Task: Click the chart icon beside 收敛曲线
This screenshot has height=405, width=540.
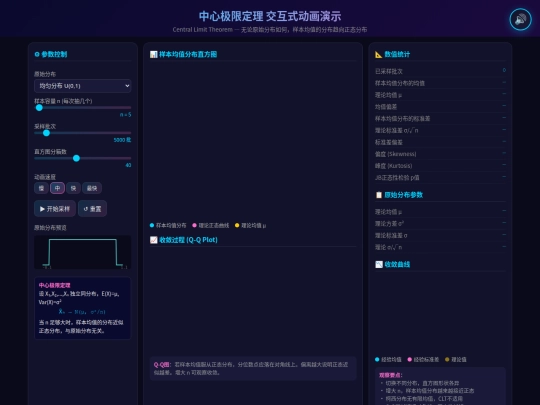Action: [x=378, y=264]
